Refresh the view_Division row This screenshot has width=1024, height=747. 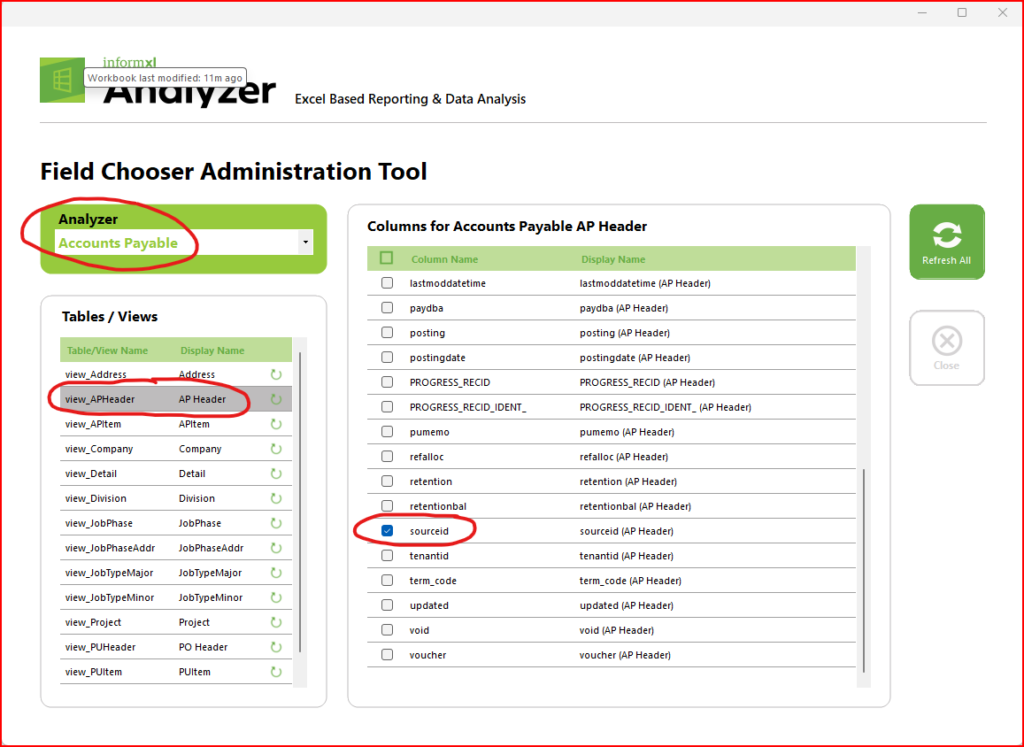(x=276, y=498)
